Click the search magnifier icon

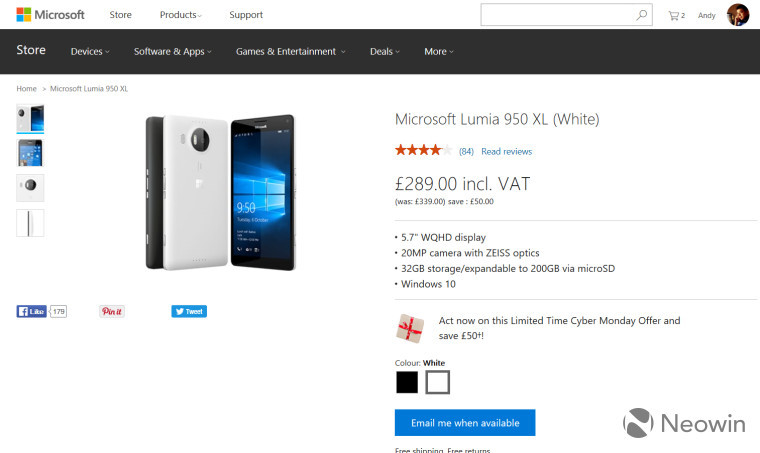click(641, 15)
